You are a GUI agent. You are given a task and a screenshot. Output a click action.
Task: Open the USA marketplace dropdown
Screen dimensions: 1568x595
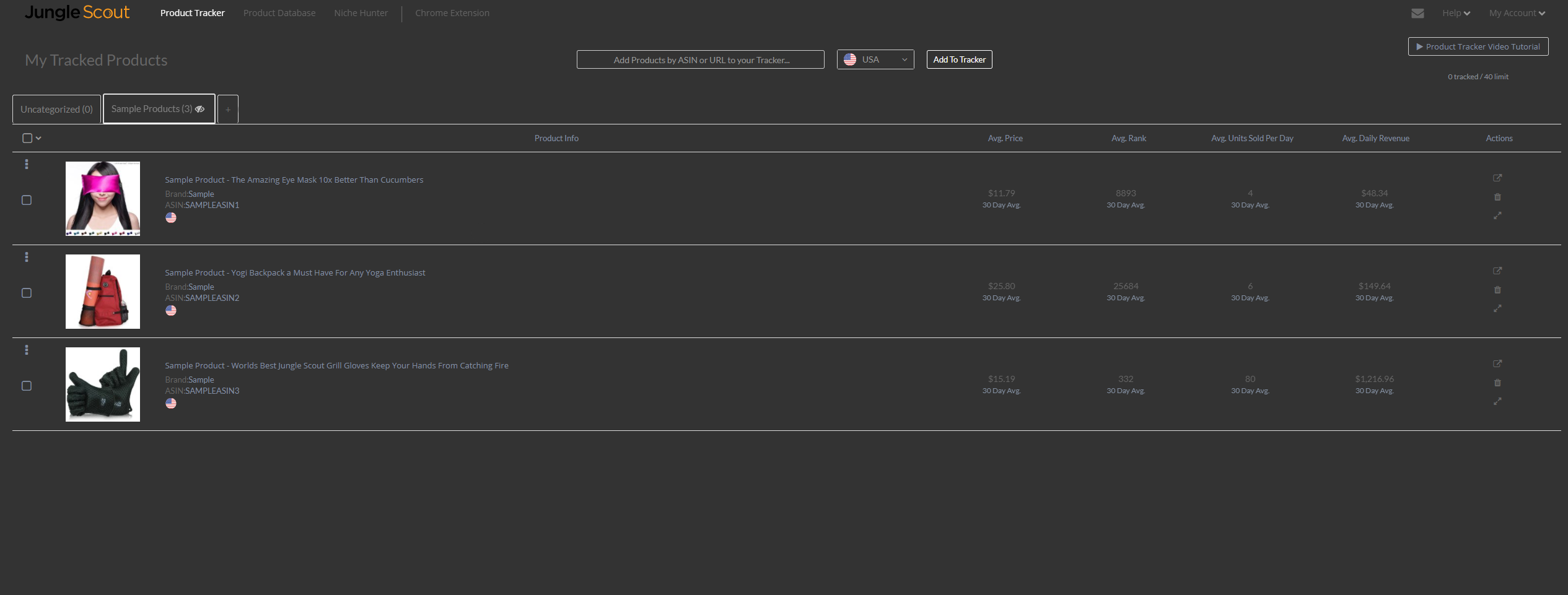pyautogui.click(x=875, y=59)
